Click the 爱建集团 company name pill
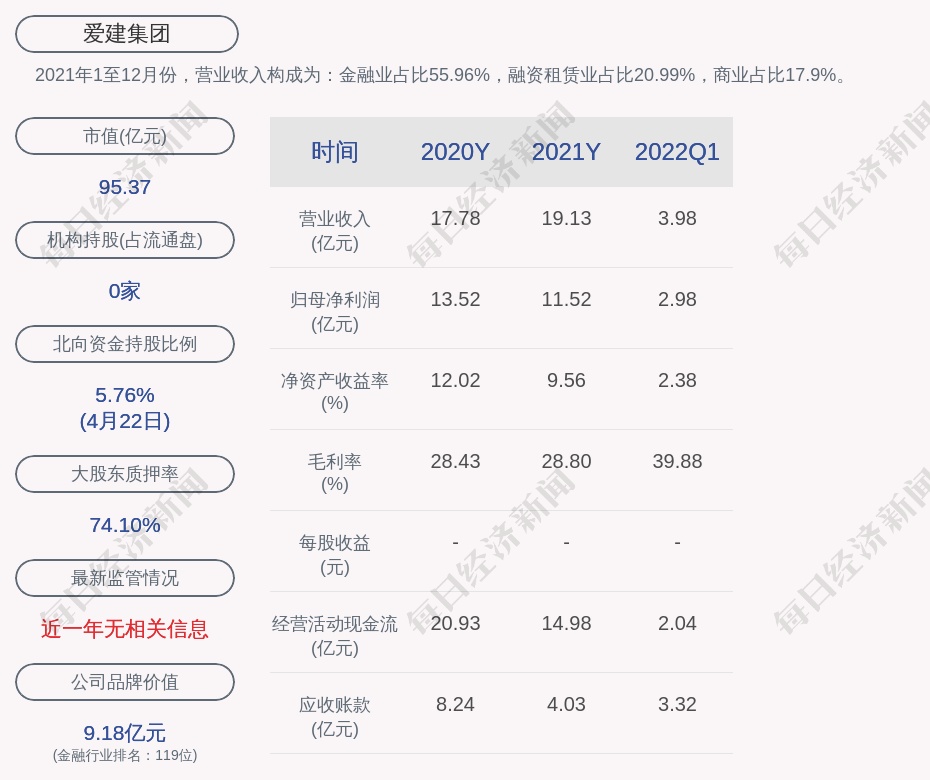The image size is (930, 780). [126, 34]
